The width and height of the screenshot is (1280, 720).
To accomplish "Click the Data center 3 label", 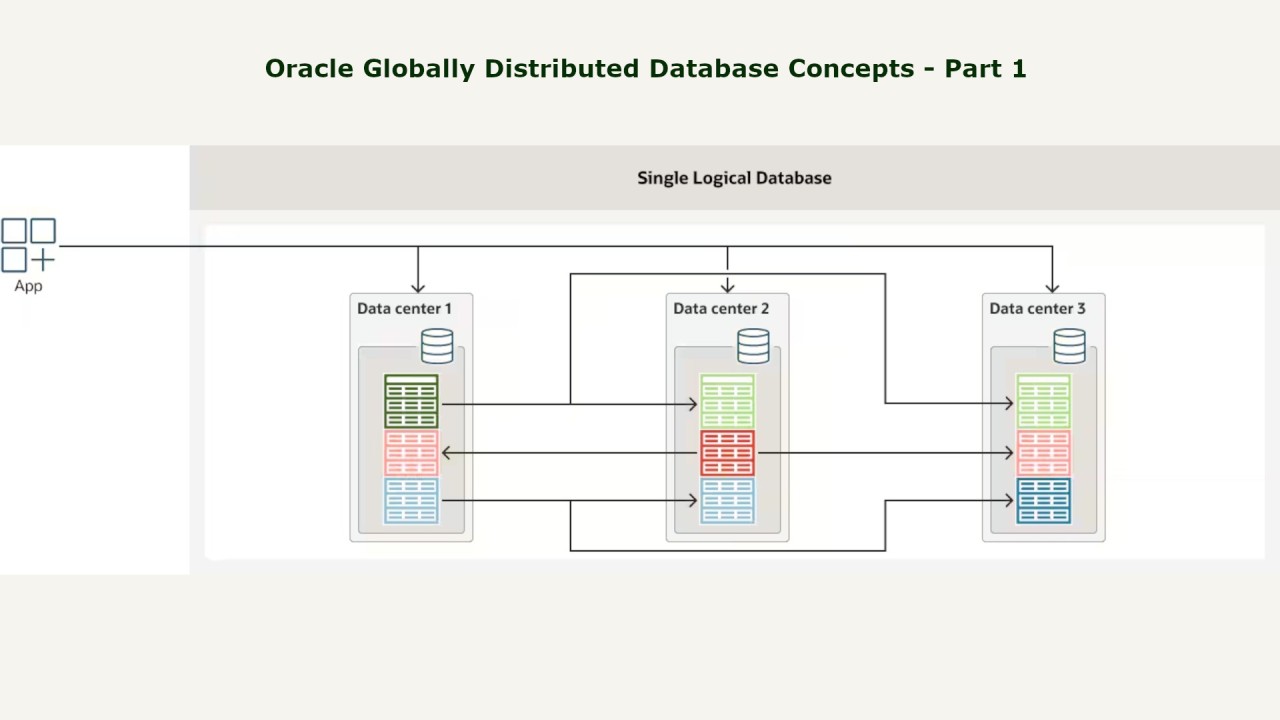I will (1037, 308).
